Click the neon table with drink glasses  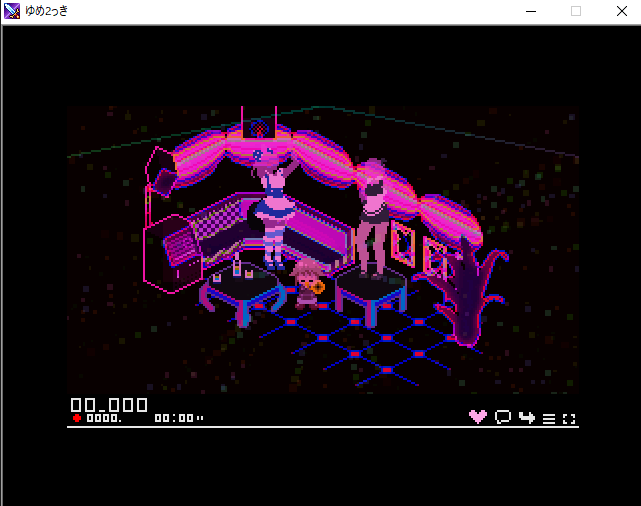[x=242, y=290]
